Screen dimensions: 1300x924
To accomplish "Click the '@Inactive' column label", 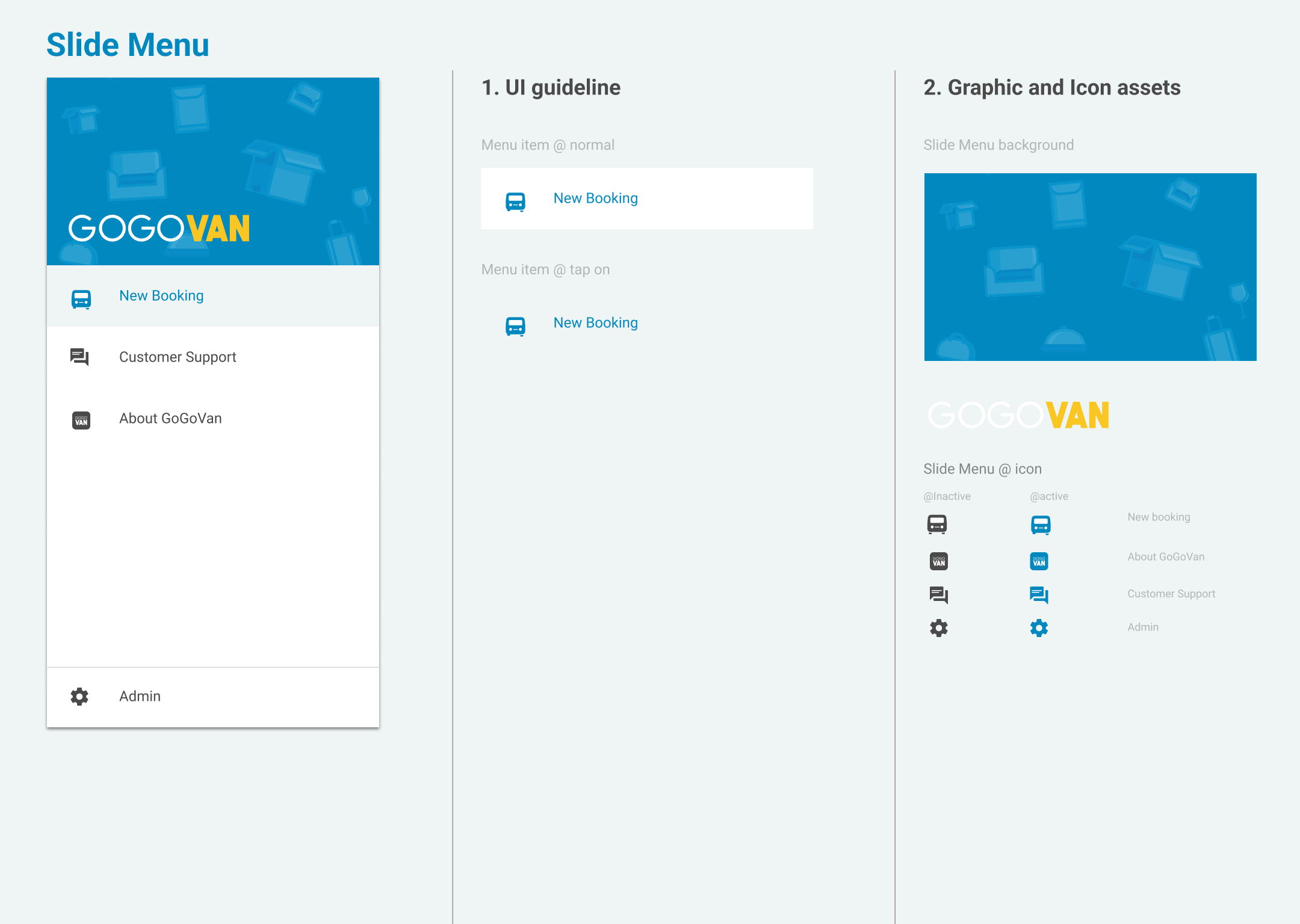I will click(x=947, y=496).
